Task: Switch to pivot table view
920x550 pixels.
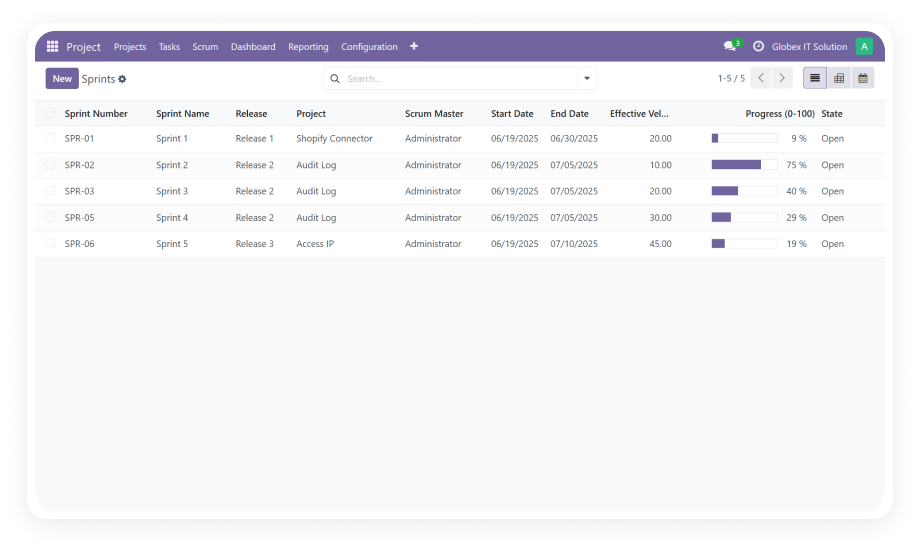Action: click(x=839, y=78)
